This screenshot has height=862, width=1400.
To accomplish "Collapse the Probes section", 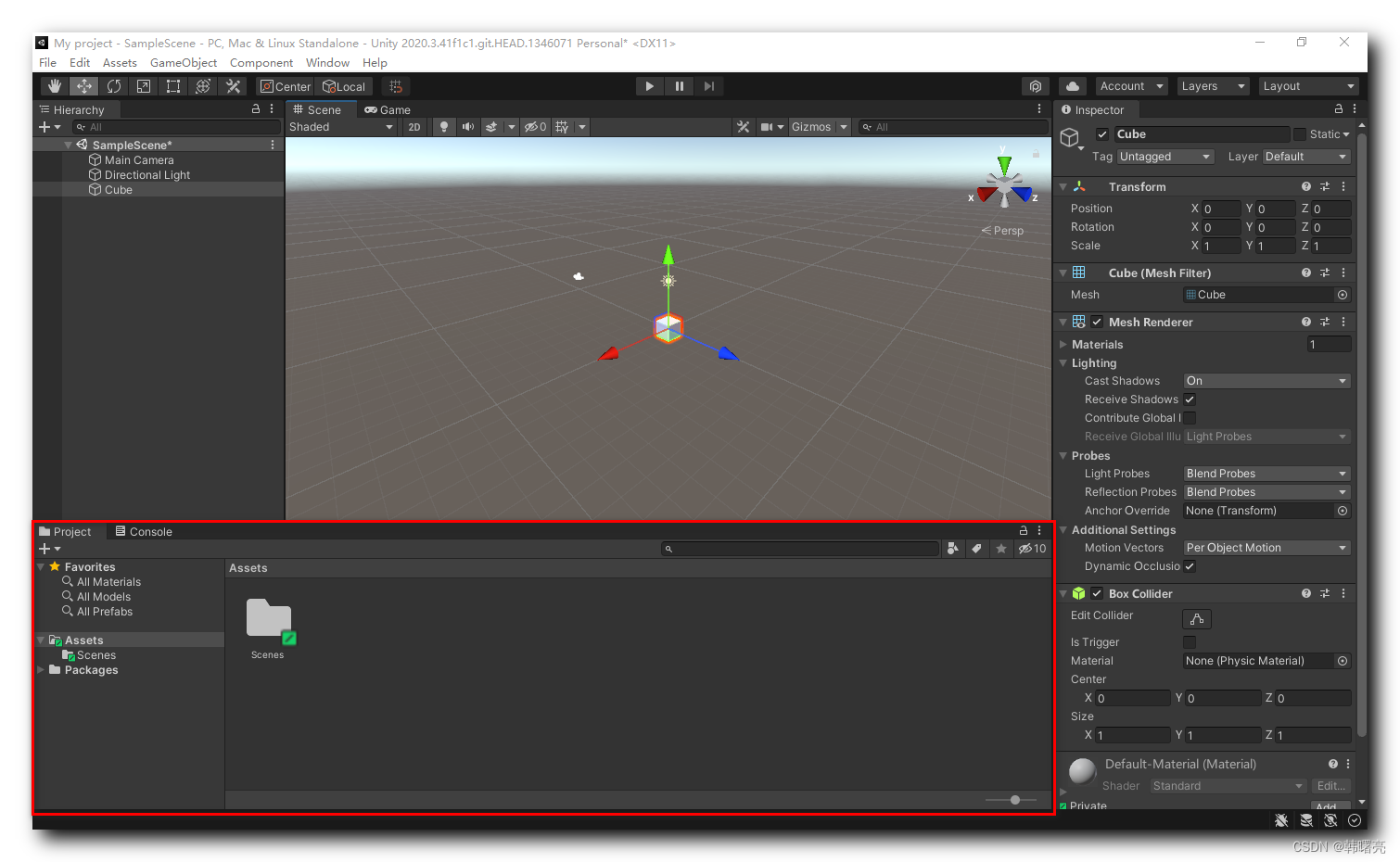I will pos(1063,456).
